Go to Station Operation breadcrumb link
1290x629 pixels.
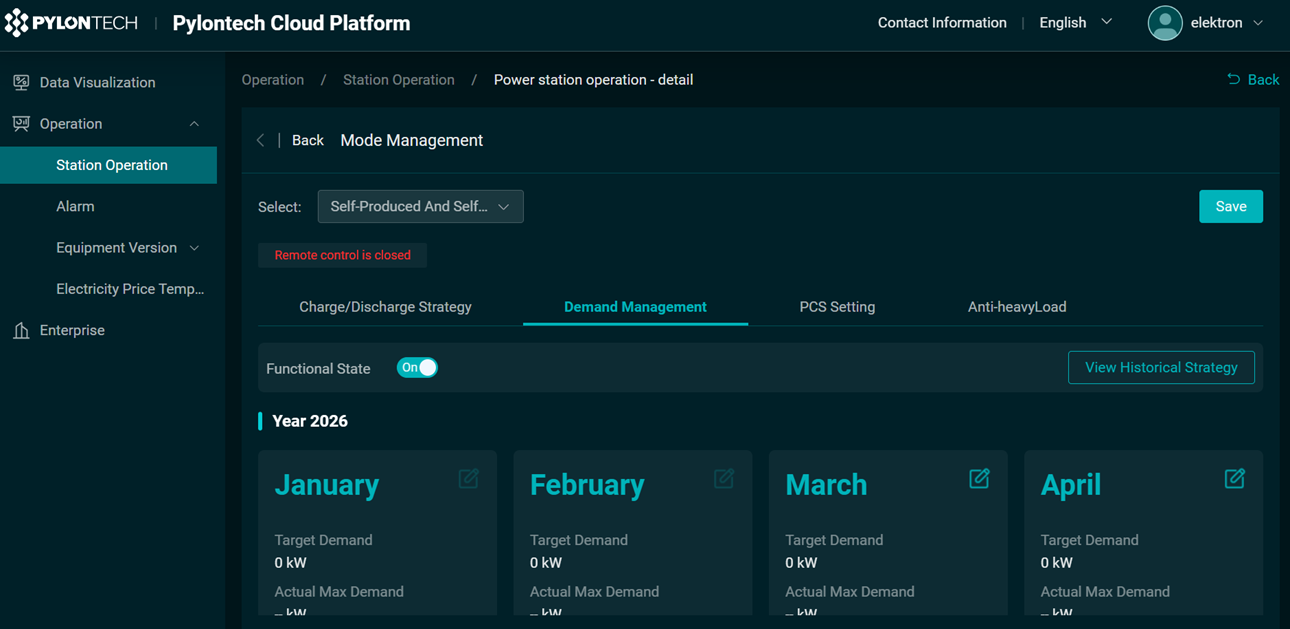tap(398, 80)
